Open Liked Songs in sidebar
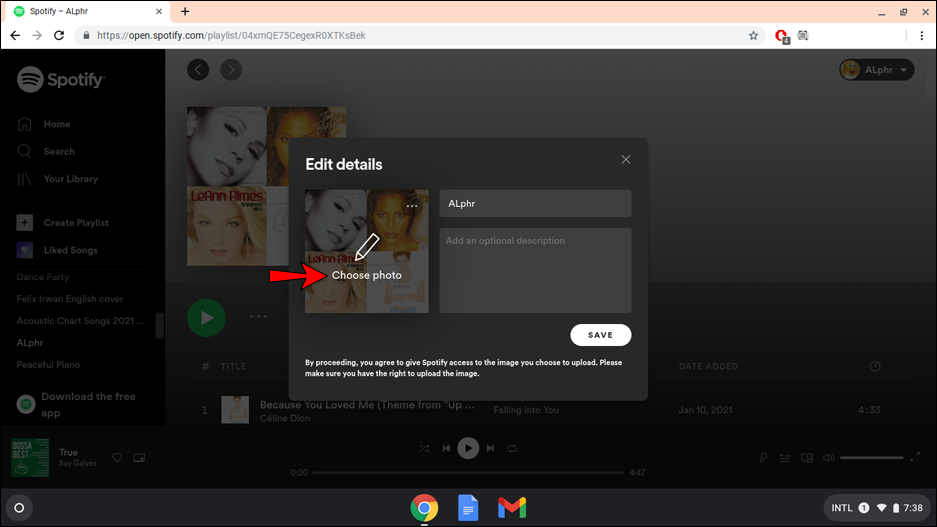Screen dimensions: 937x527 click(x=57, y=250)
